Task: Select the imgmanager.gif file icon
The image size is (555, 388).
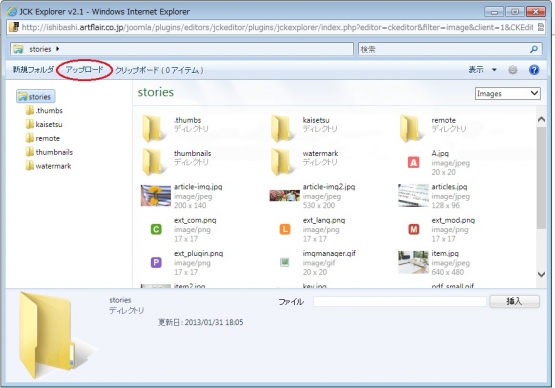Action: (x=285, y=262)
